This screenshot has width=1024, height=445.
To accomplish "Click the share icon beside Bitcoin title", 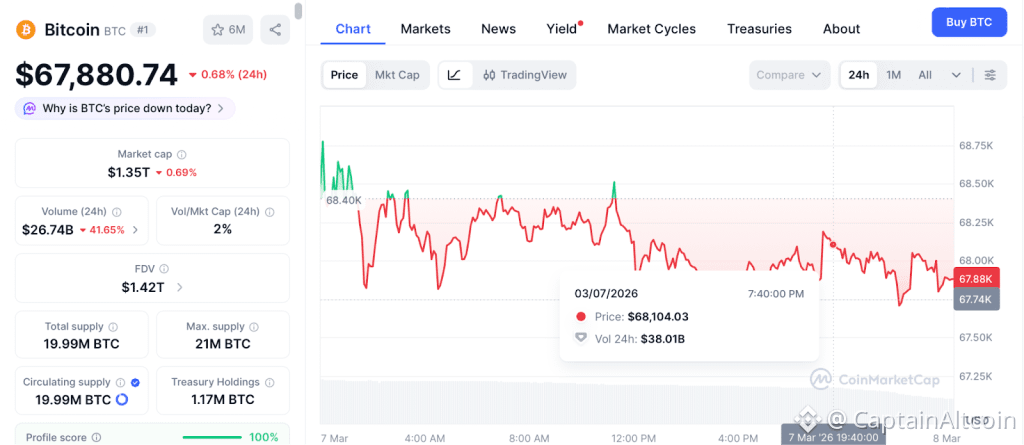I will click(x=275, y=30).
